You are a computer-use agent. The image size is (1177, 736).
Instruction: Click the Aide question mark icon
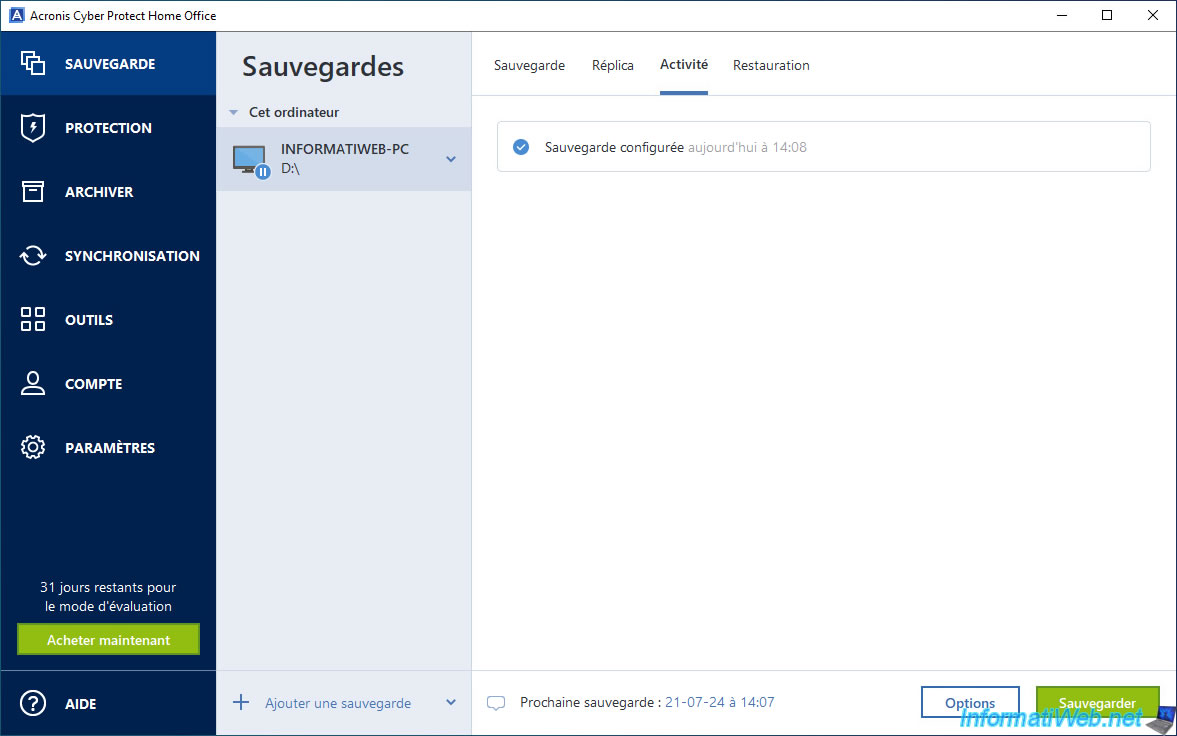[33, 704]
